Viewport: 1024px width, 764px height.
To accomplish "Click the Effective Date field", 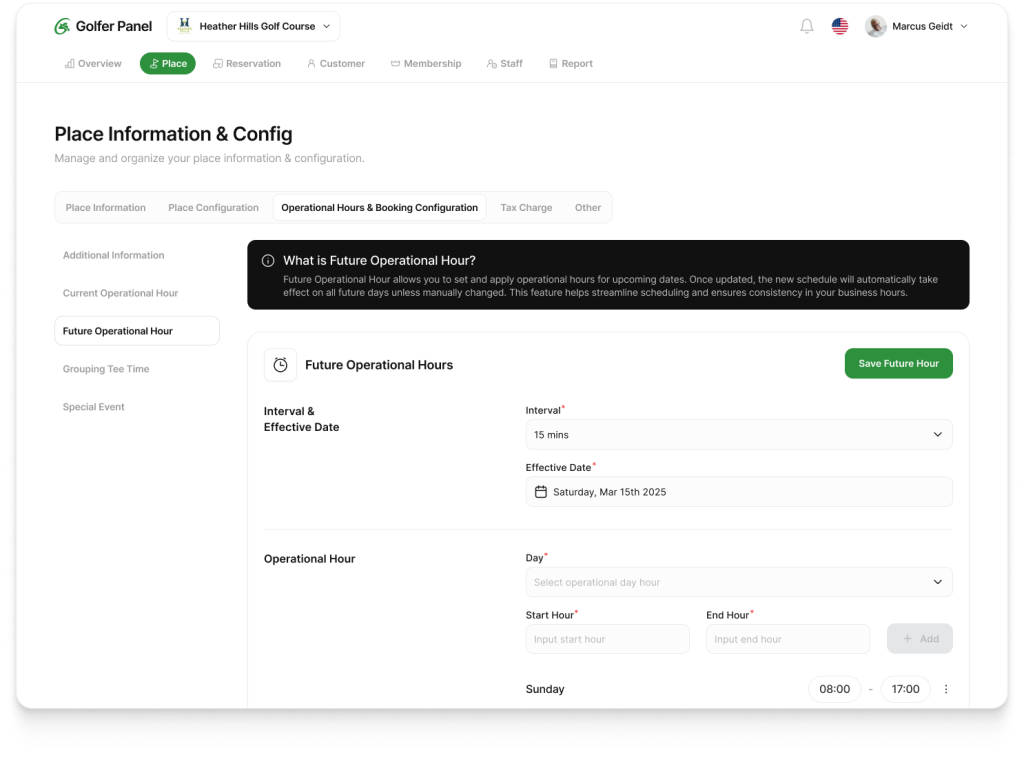I will coord(739,492).
